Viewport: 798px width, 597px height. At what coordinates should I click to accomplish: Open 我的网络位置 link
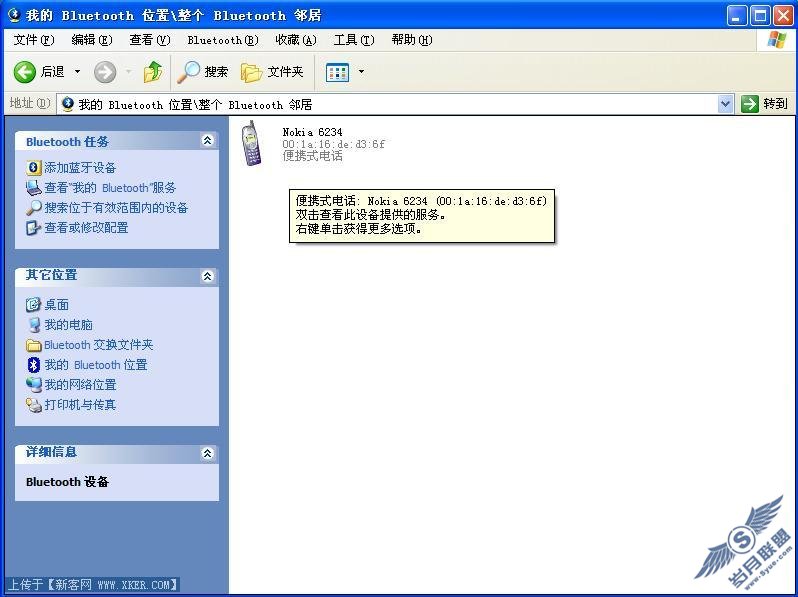click(80, 385)
